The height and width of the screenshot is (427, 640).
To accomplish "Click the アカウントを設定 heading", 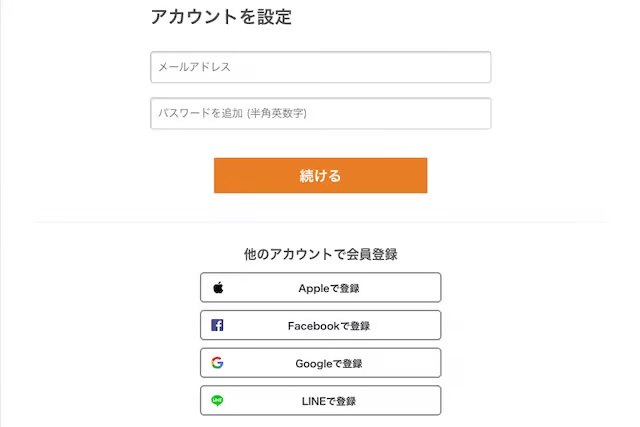I will tap(221, 17).
